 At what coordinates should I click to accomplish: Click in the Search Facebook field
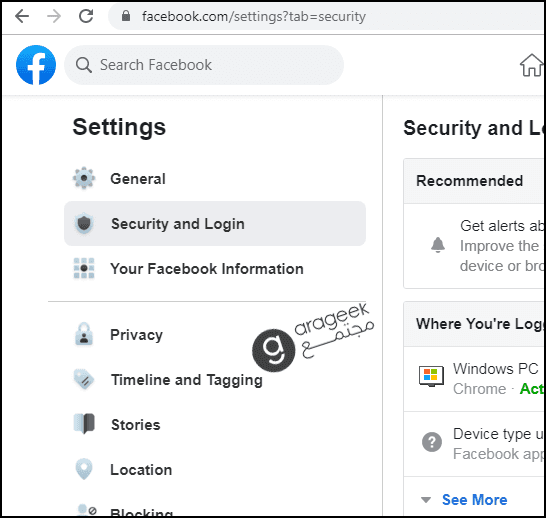[204, 65]
